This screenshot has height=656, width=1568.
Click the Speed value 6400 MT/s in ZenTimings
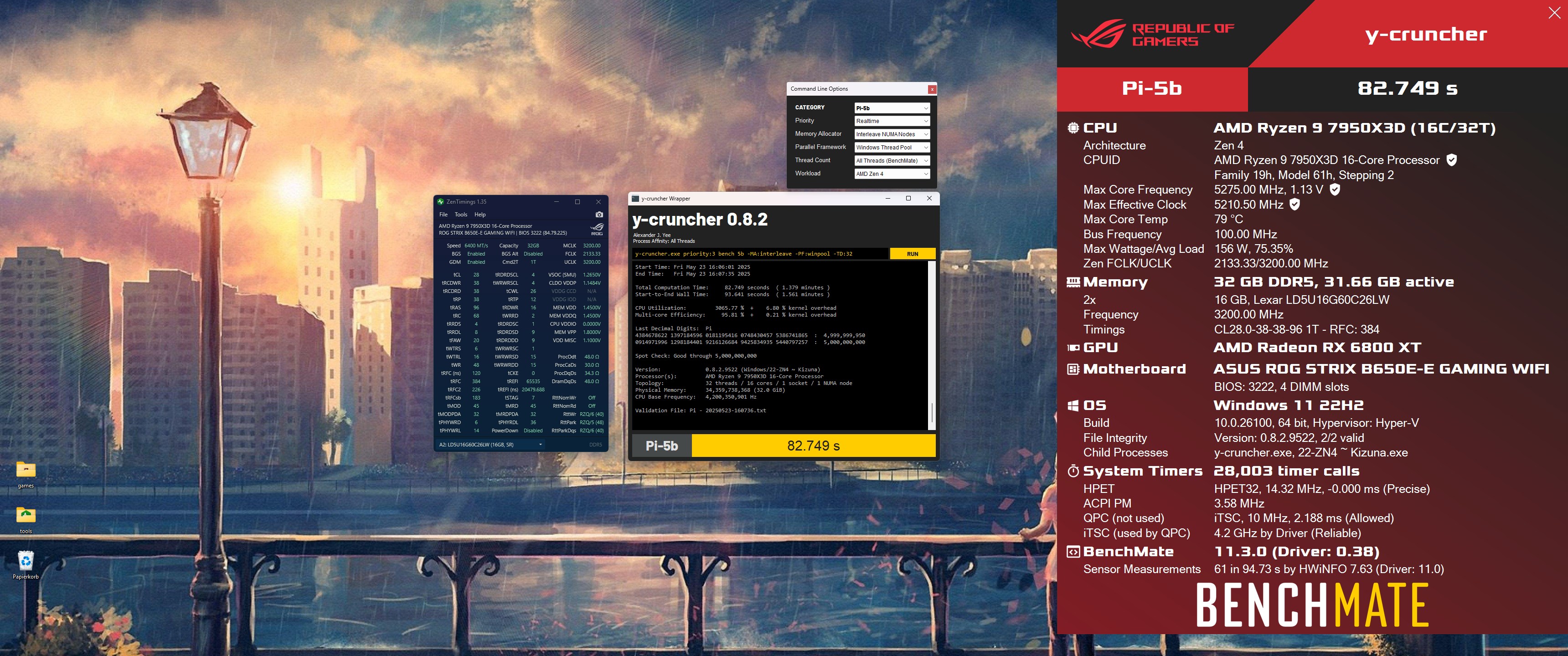click(476, 246)
